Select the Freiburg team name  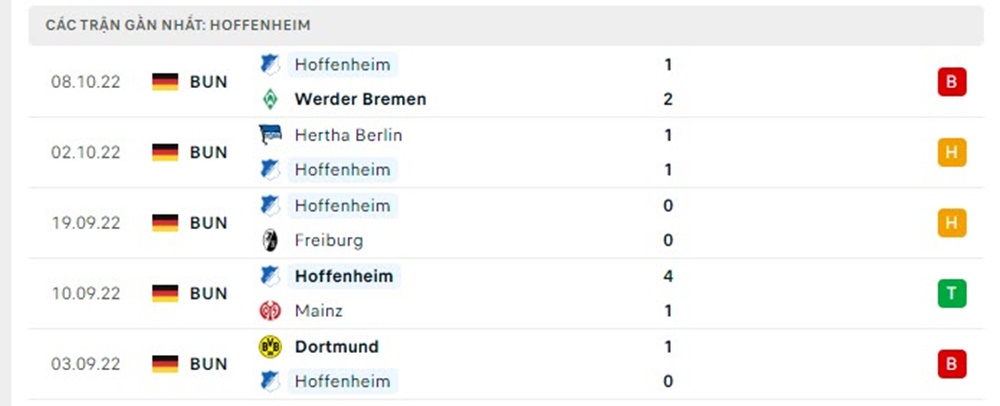[x=329, y=240]
